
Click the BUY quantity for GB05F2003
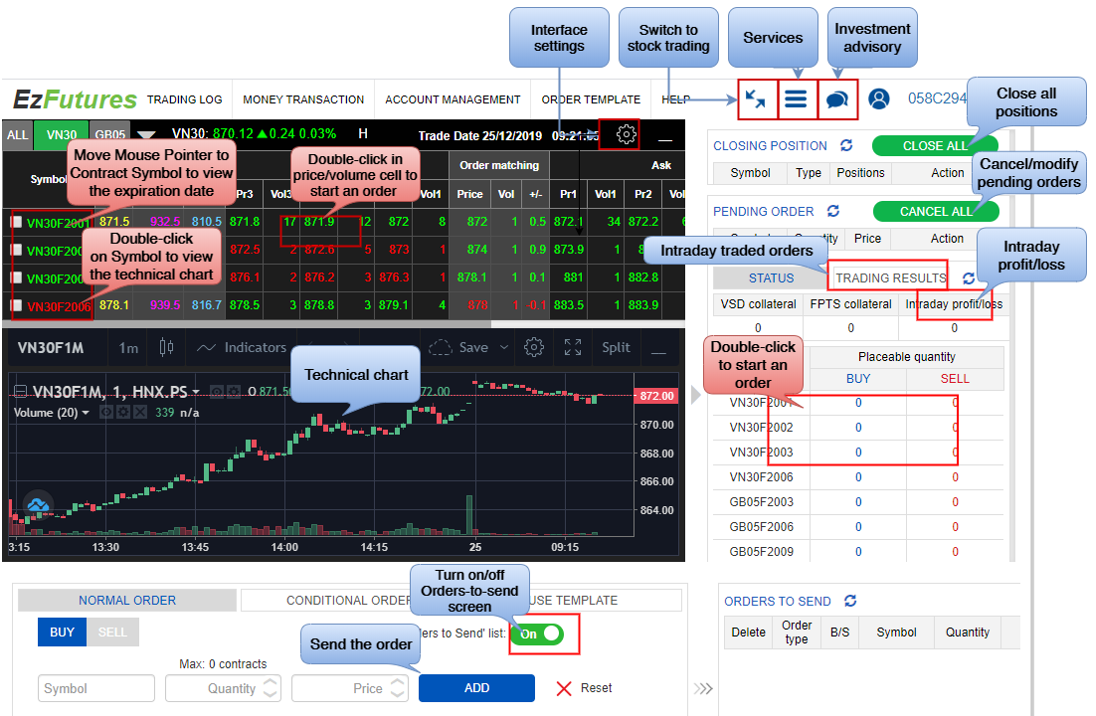(x=858, y=502)
